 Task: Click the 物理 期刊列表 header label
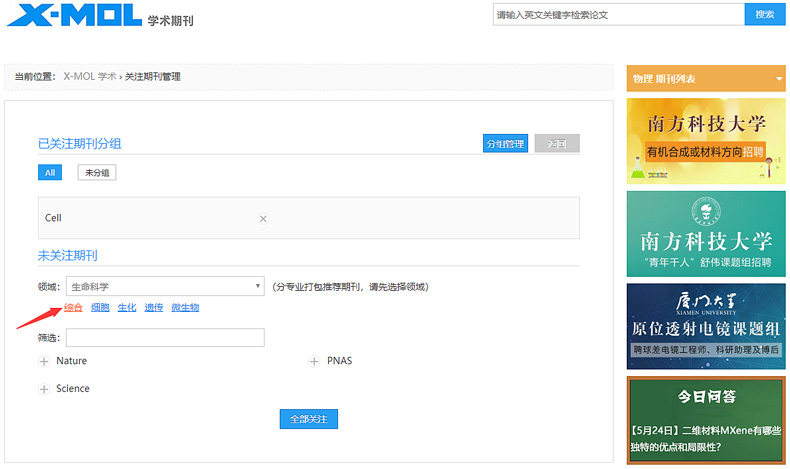pyautogui.click(x=664, y=79)
